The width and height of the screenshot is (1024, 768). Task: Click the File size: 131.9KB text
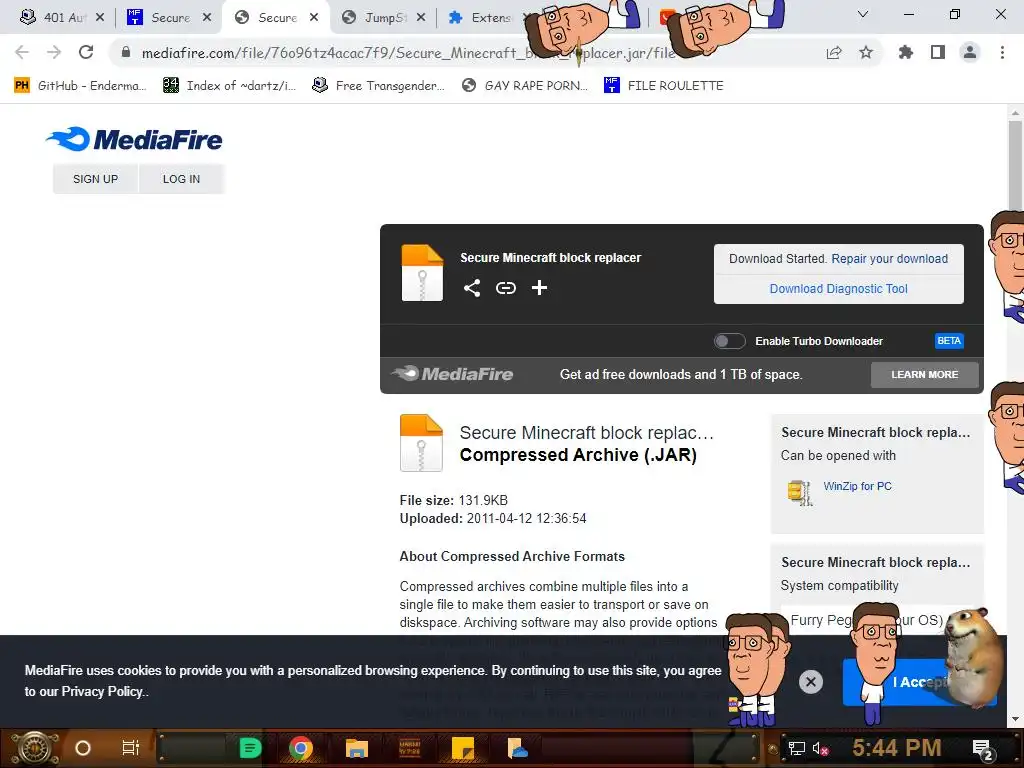coord(453,500)
